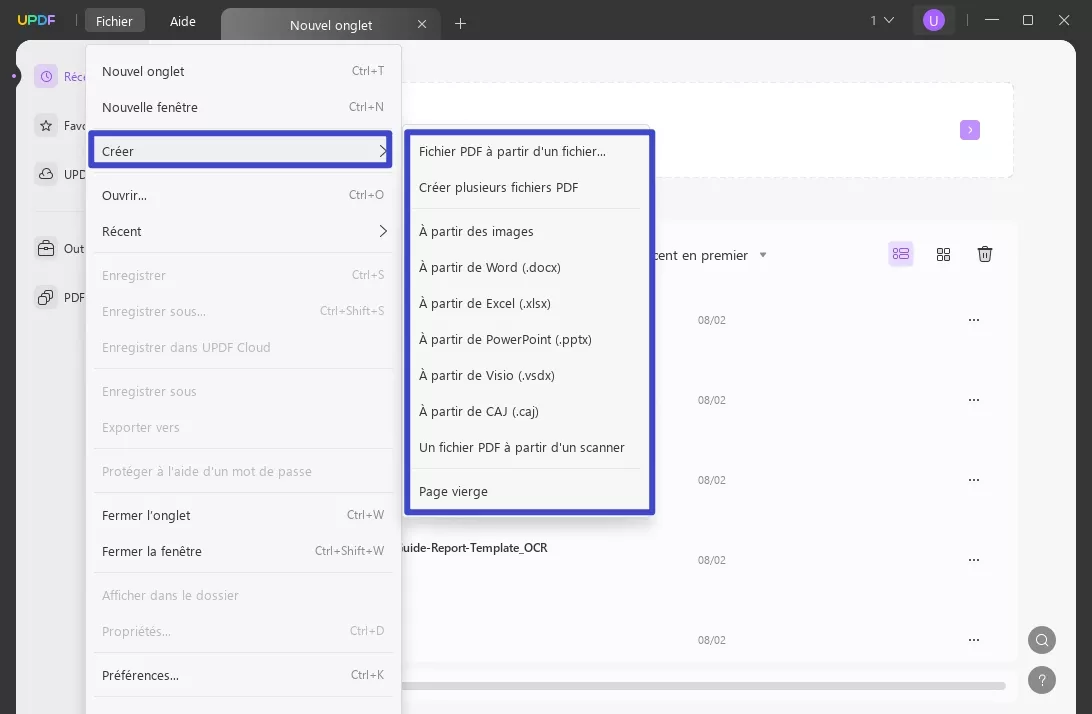The height and width of the screenshot is (714, 1092).
Task: Open more options for Report-Template_OCR file
Action: 974,561
